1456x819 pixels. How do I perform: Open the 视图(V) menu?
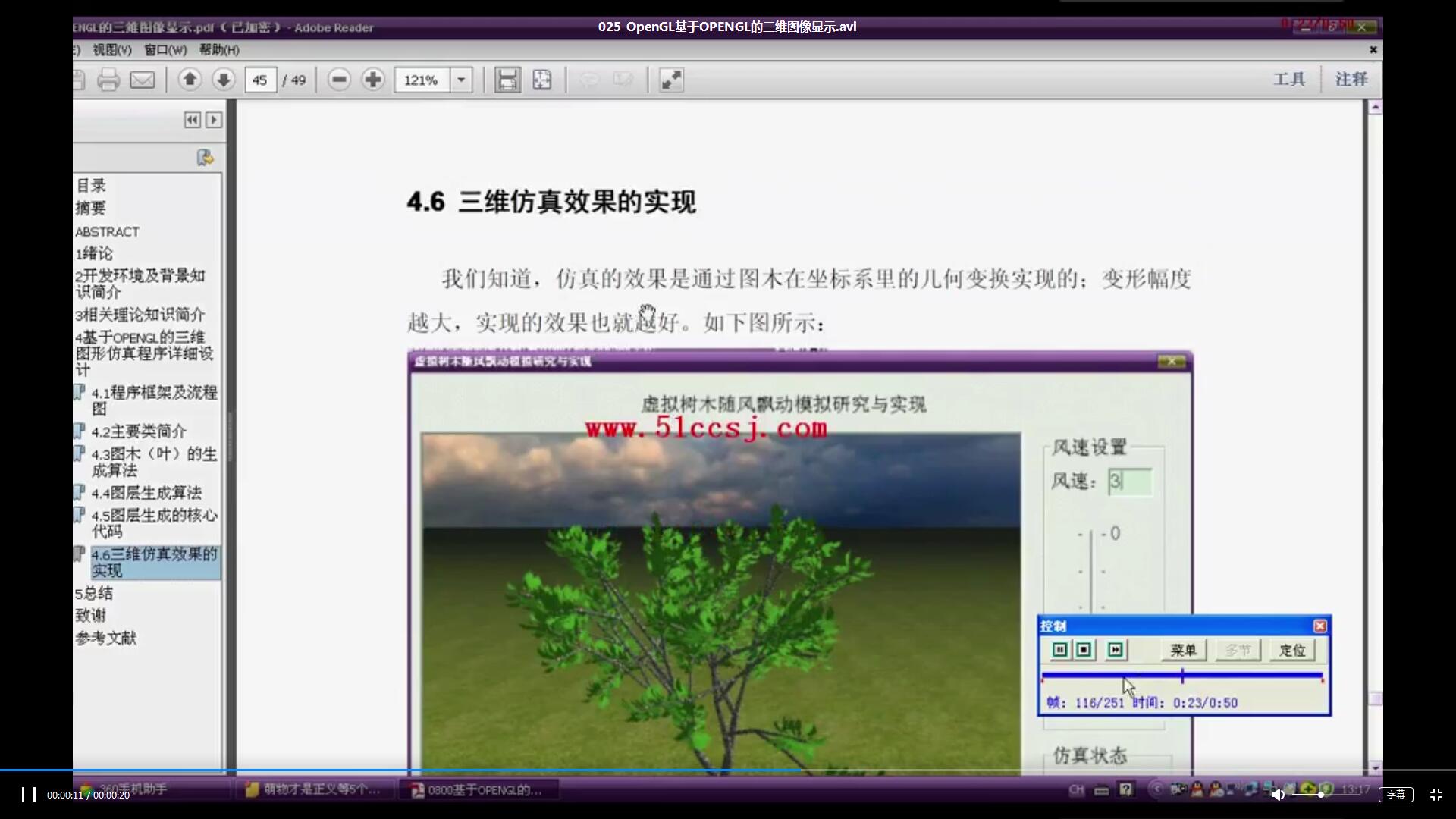tap(112, 49)
